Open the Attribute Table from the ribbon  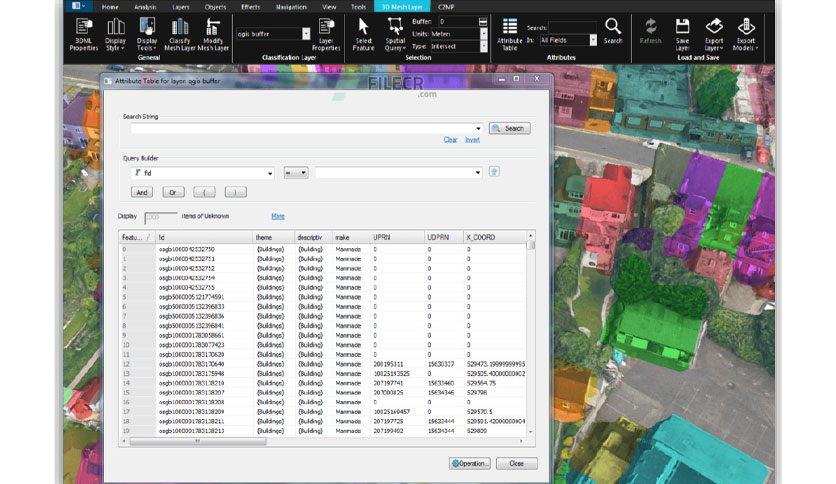pyautogui.click(x=510, y=35)
